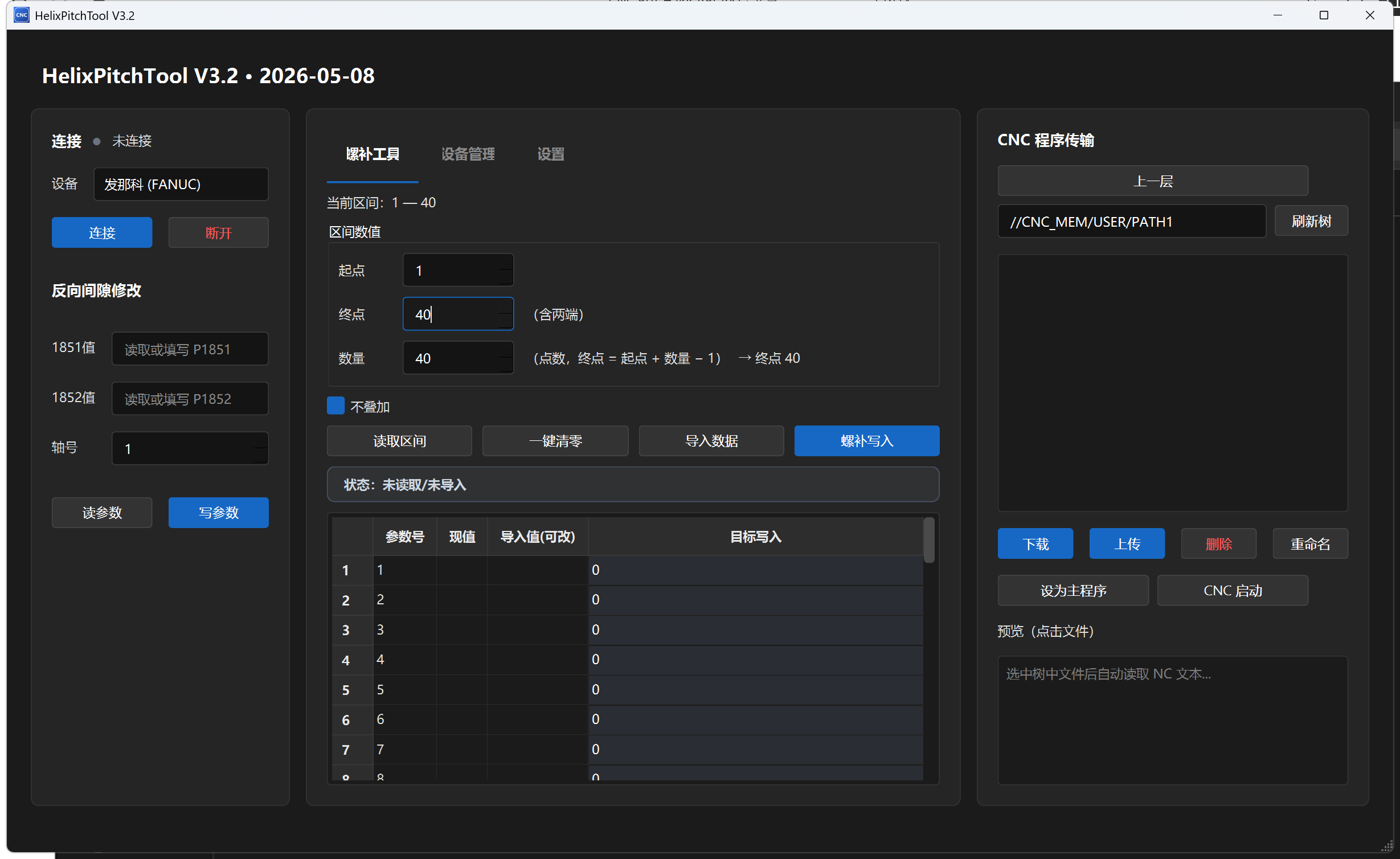Screen dimensions: 1400x859
Task: Increase the 轴号 value with up stepper
Action: click(x=260, y=441)
